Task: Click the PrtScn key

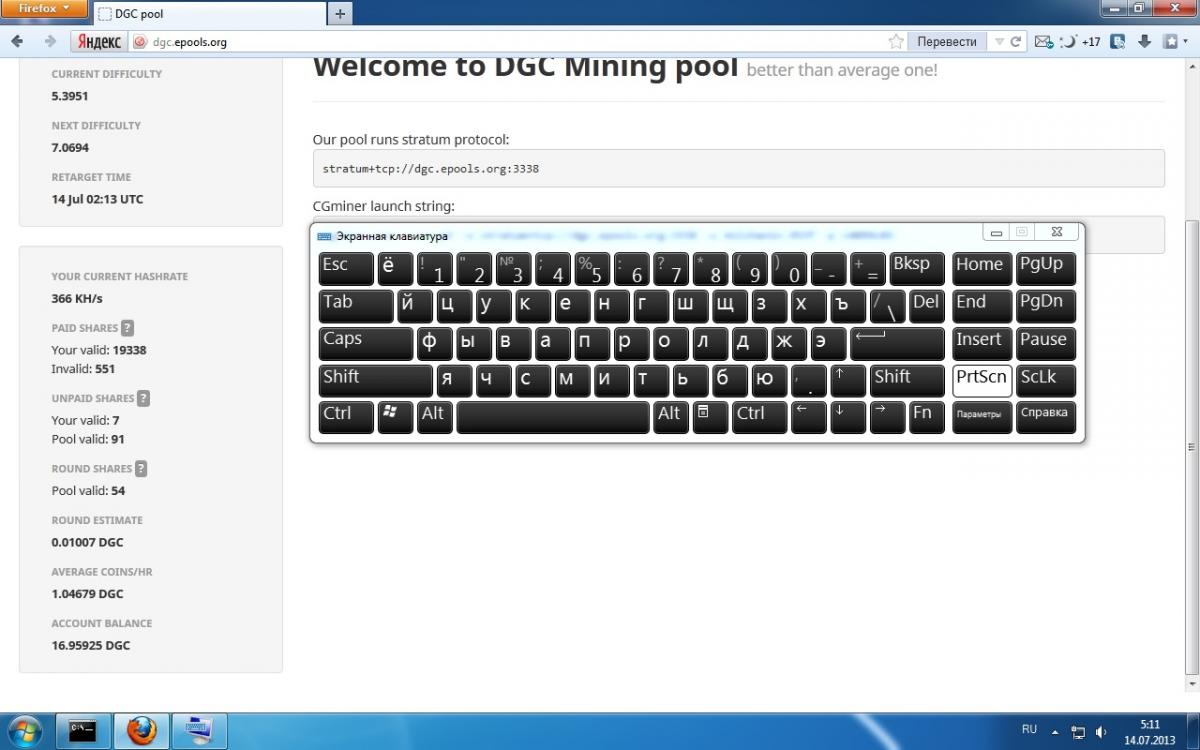Action: 982,380
